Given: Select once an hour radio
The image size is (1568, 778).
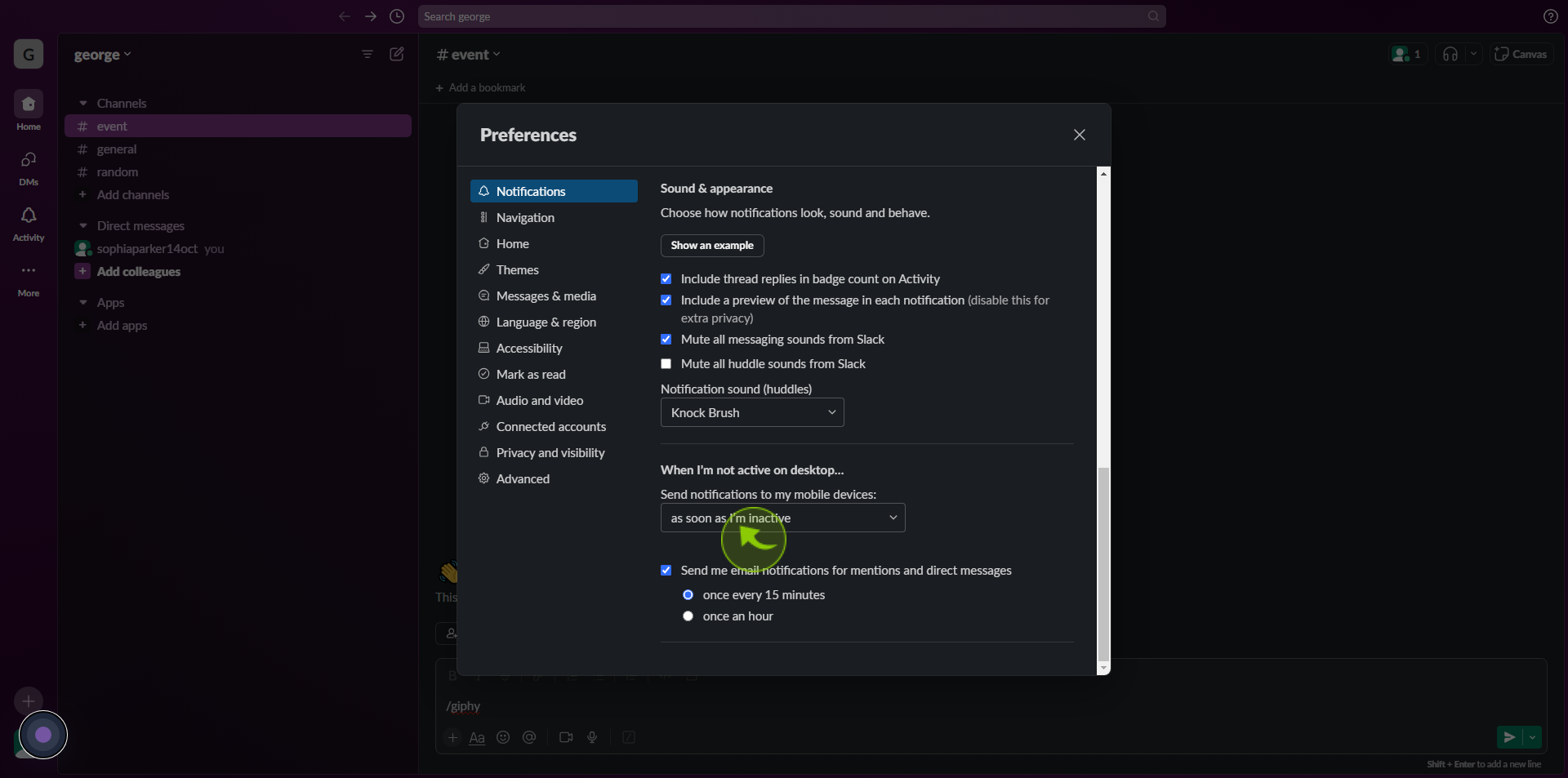Looking at the screenshot, I should (x=688, y=616).
